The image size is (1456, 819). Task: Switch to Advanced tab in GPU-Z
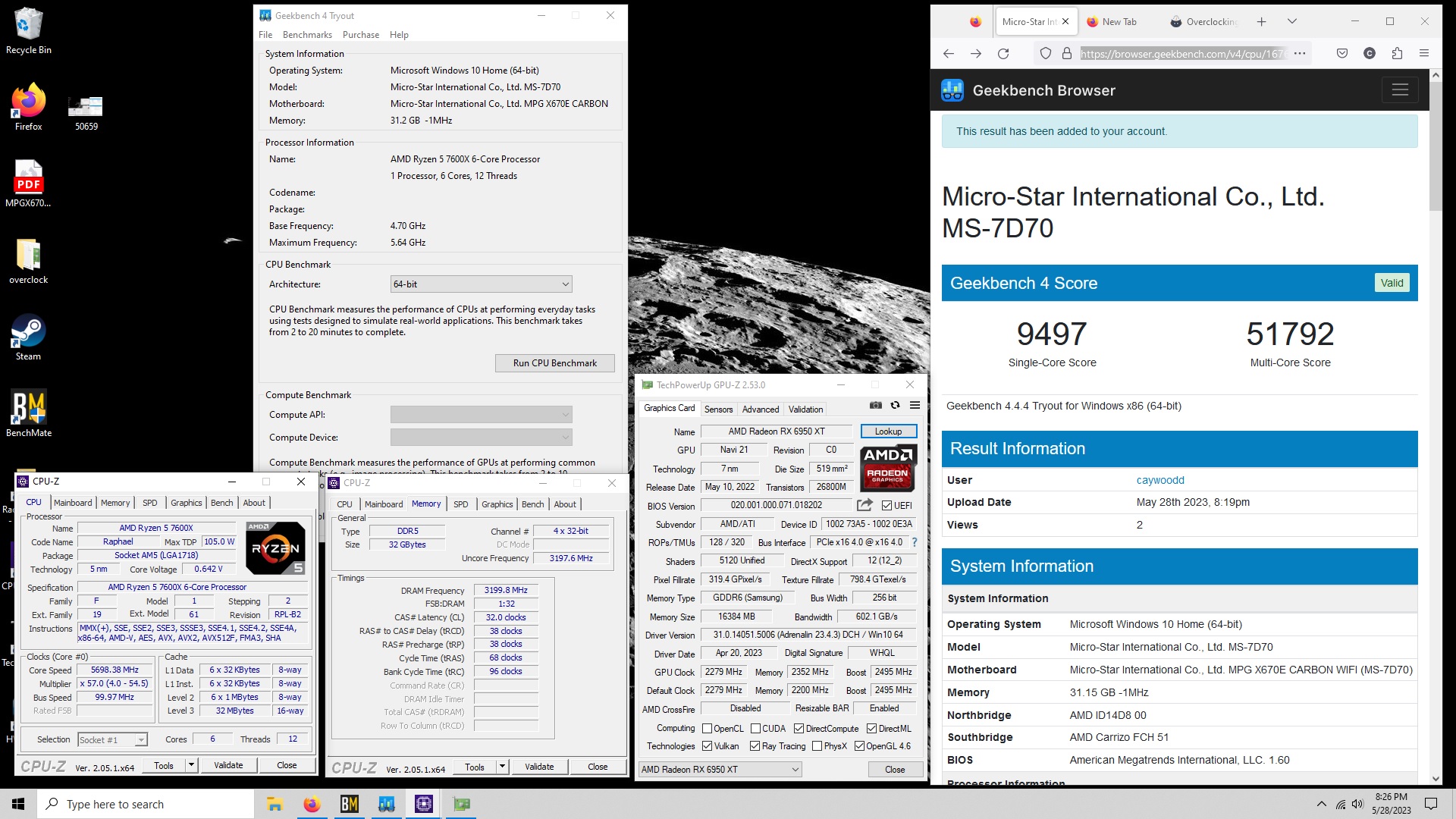pyautogui.click(x=761, y=409)
